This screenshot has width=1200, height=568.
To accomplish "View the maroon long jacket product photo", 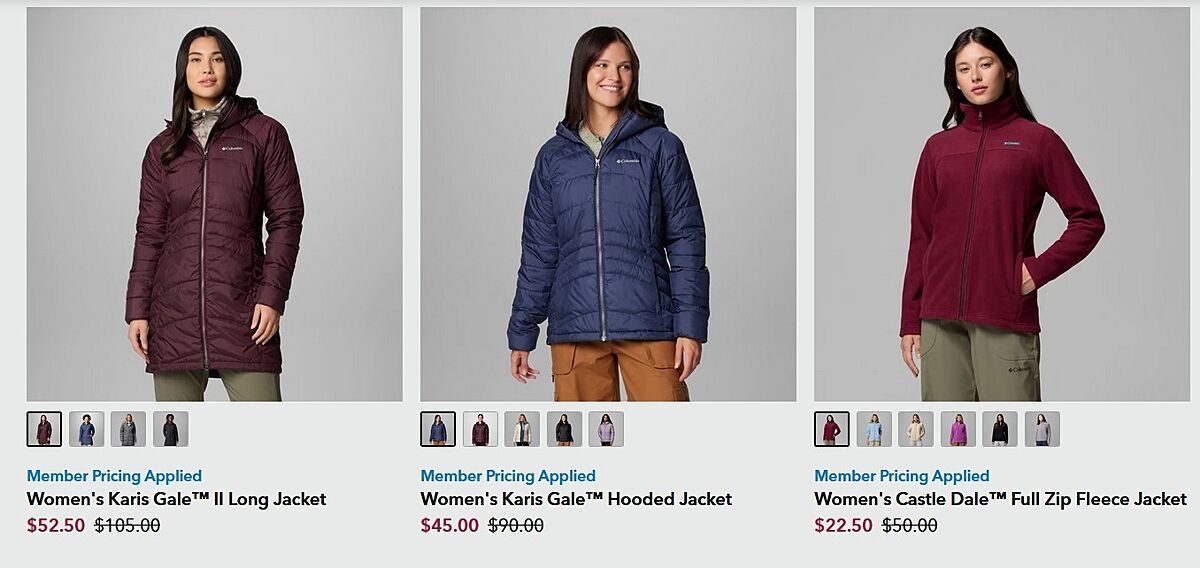I will (x=215, y=204).
